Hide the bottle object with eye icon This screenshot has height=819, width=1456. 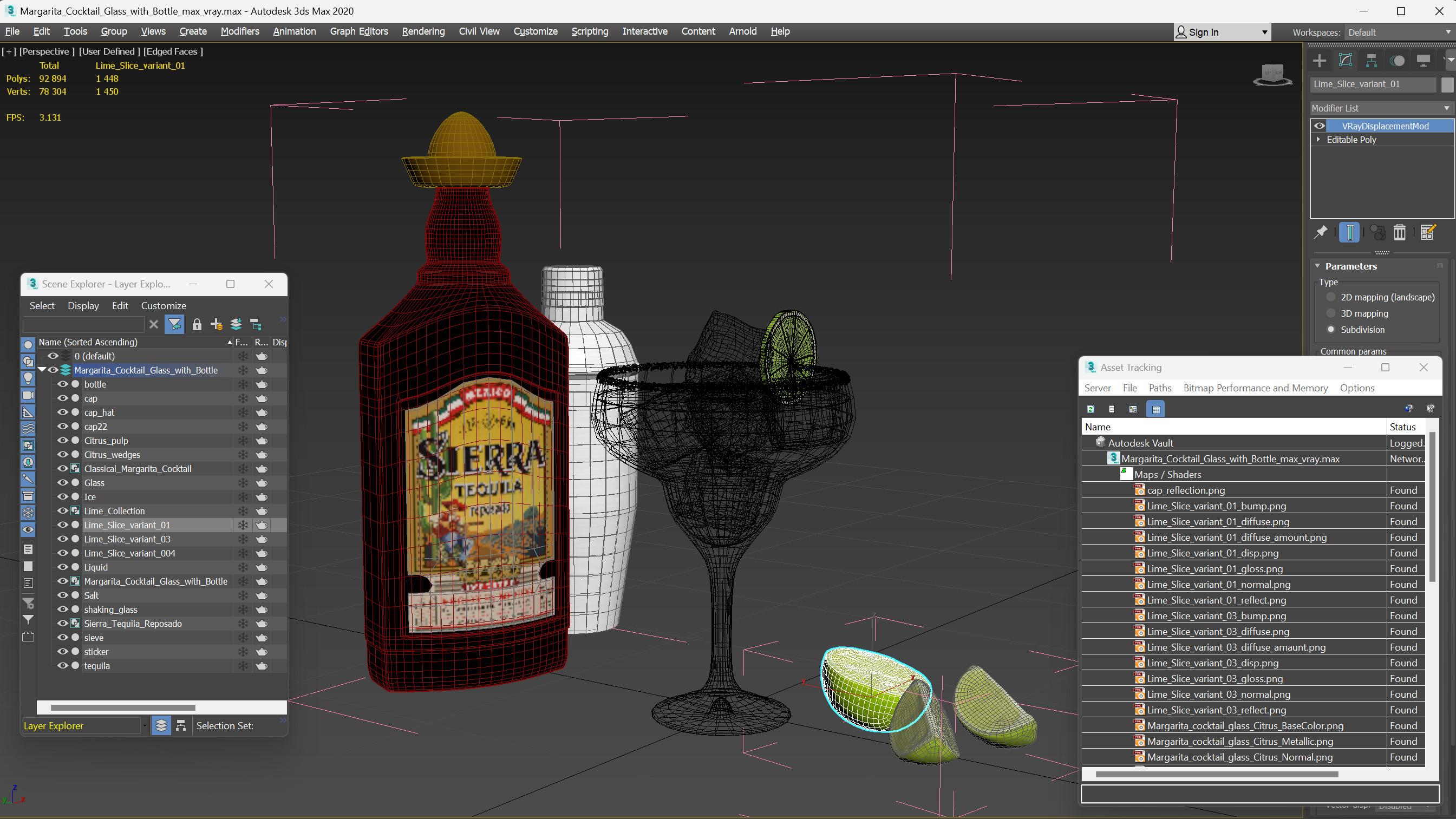pyautogui.click(x=63, y=384)
